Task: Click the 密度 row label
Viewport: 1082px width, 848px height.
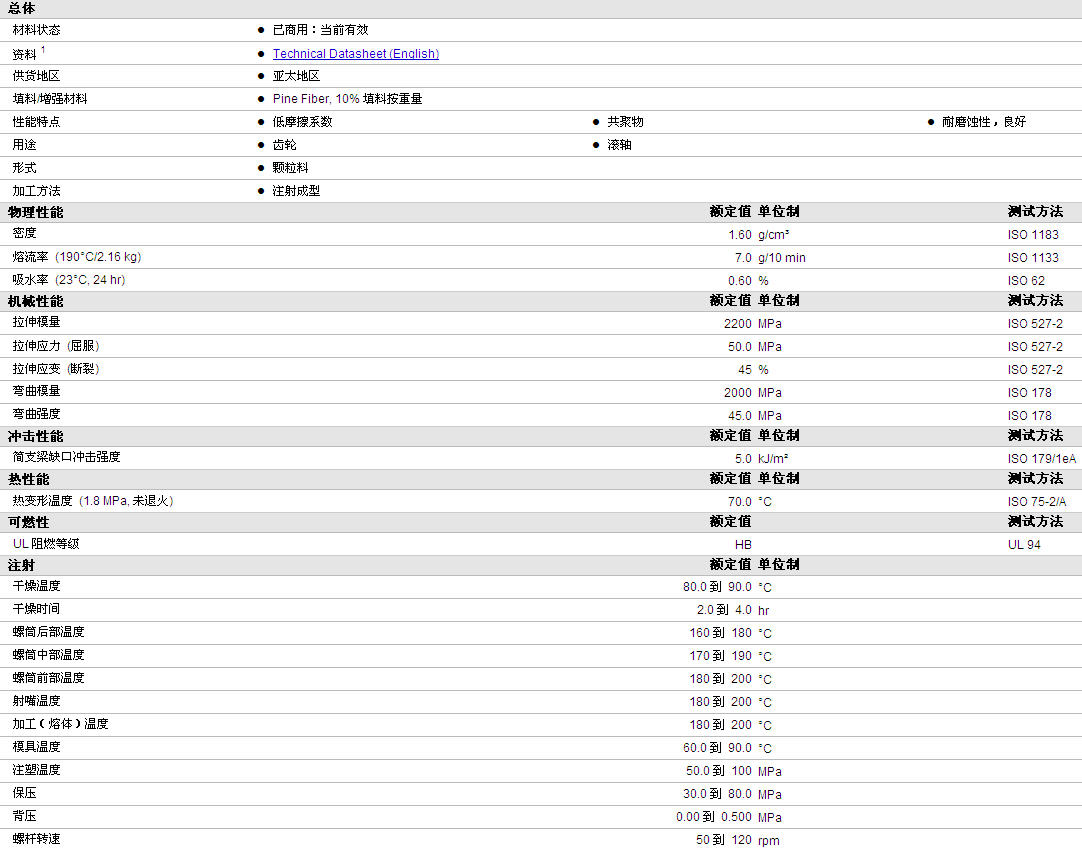Action: pyautogui.click(x=24, y=233)
